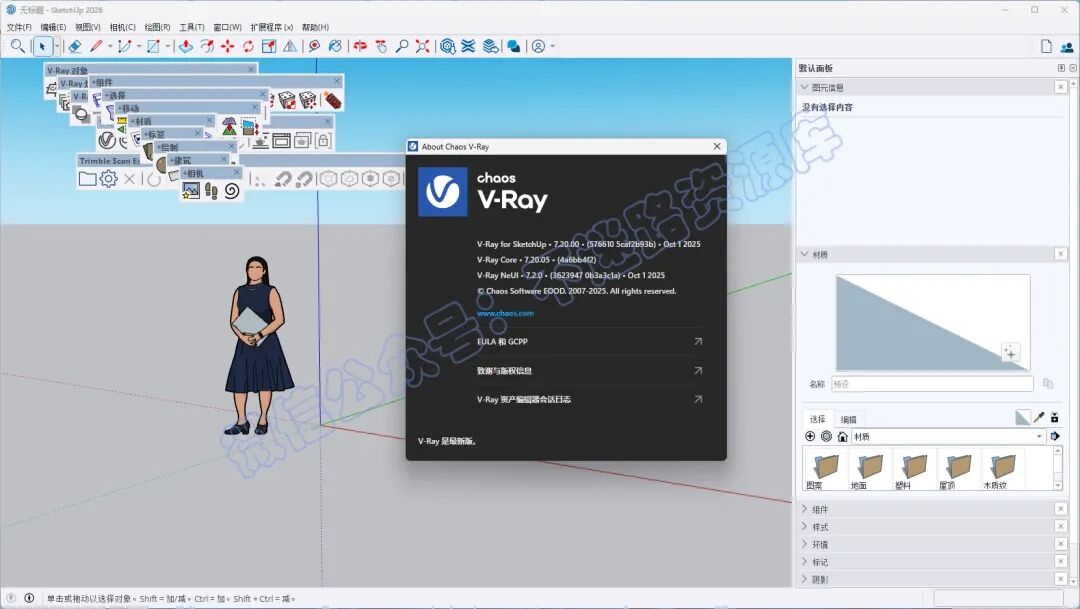
Task: Open the Pencil tool dropdown arrow
Action: [x=110, y=46]
